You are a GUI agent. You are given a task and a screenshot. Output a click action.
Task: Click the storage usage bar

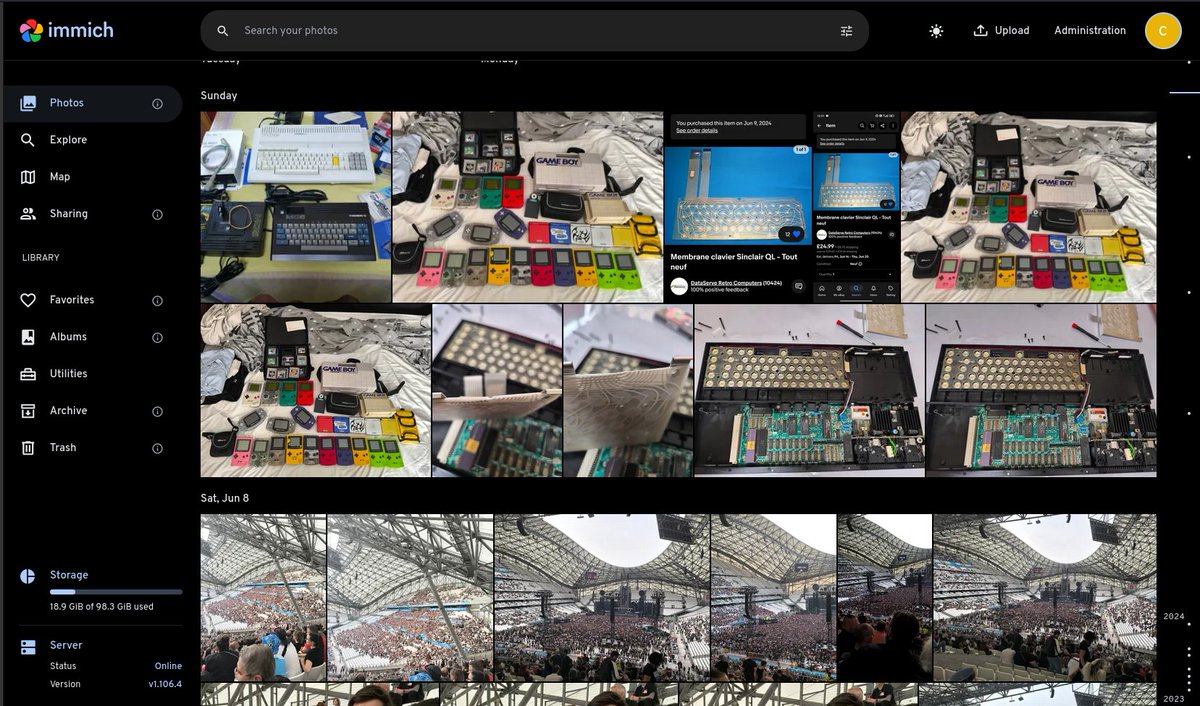[x=116, y=592]
